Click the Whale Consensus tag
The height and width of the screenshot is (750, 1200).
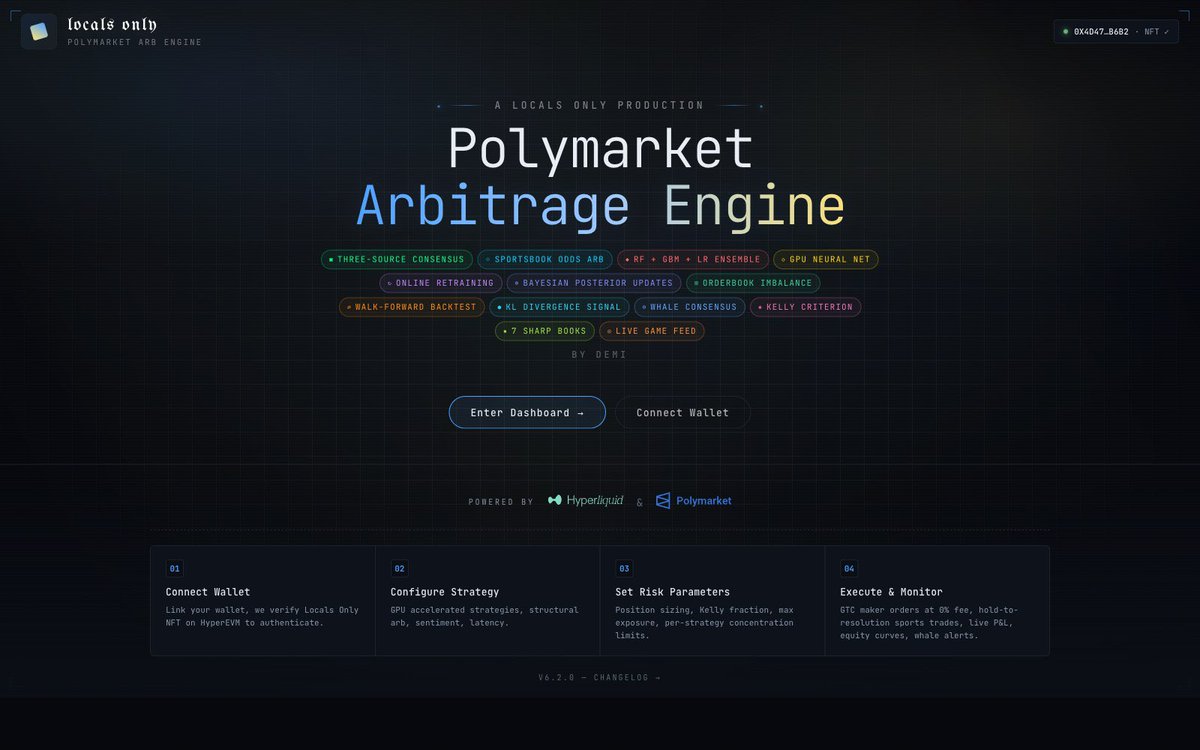689,307
